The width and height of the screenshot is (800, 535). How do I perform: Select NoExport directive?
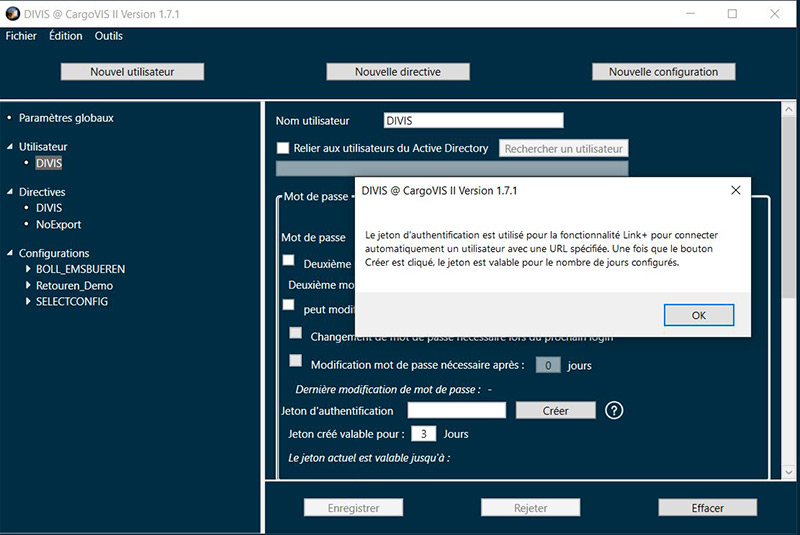coord(59,224)
